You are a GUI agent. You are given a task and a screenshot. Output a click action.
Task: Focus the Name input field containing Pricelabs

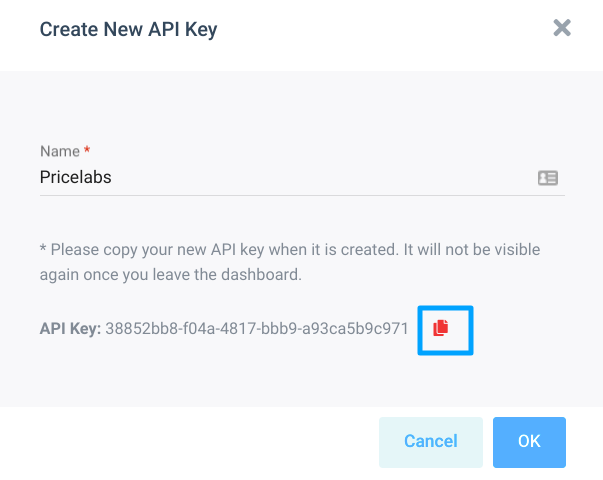[302, 178]
